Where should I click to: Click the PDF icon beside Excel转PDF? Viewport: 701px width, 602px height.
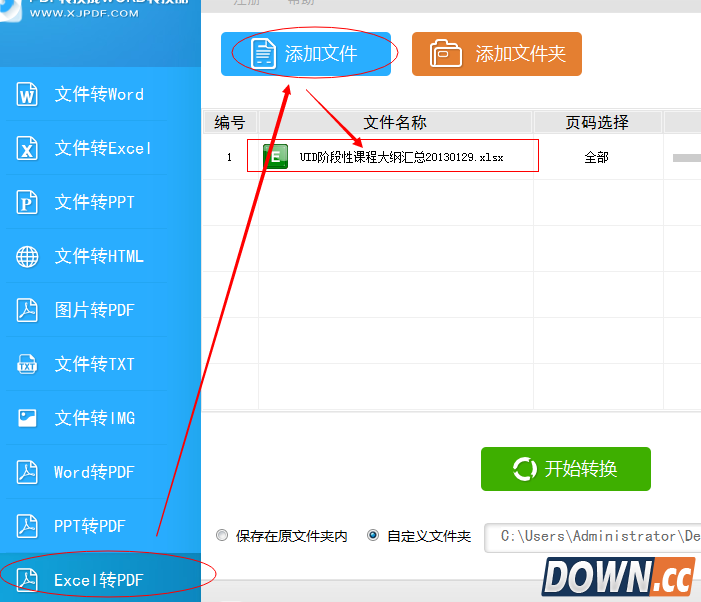pyautogui.click(x=27, y=580)
